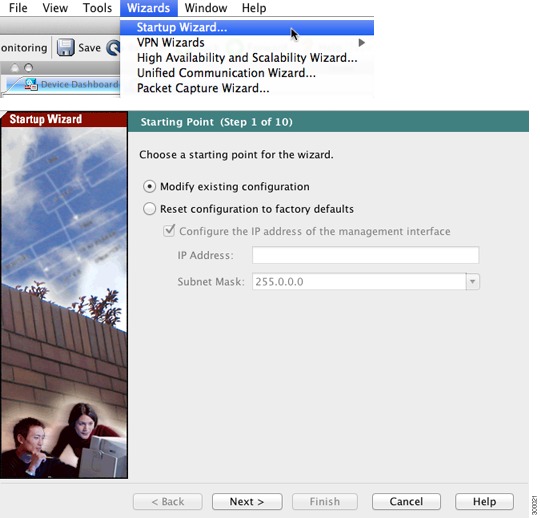Viewport: 540px width, 518px height.
Task: Click the Help button in wizard
Action: tap(484, 501)
